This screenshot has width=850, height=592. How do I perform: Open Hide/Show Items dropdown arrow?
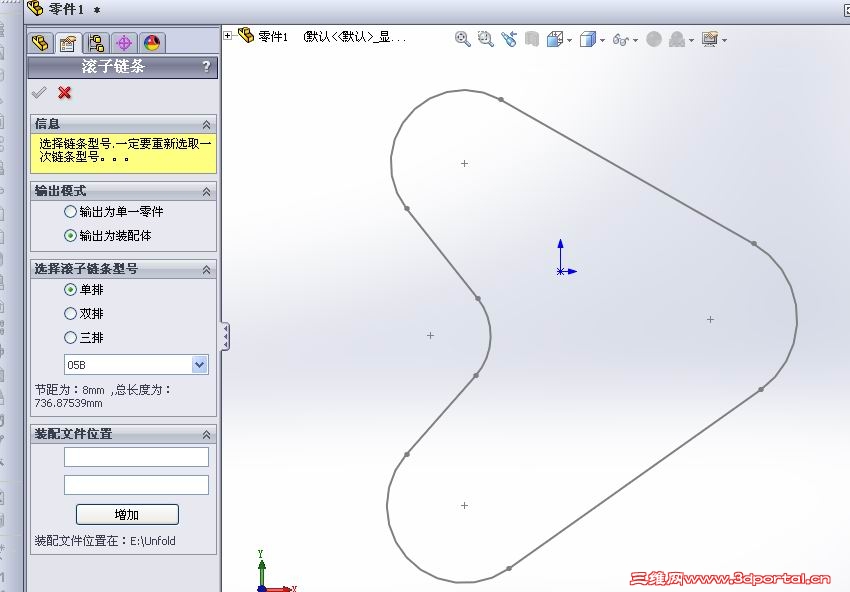(x=635, y=40)
